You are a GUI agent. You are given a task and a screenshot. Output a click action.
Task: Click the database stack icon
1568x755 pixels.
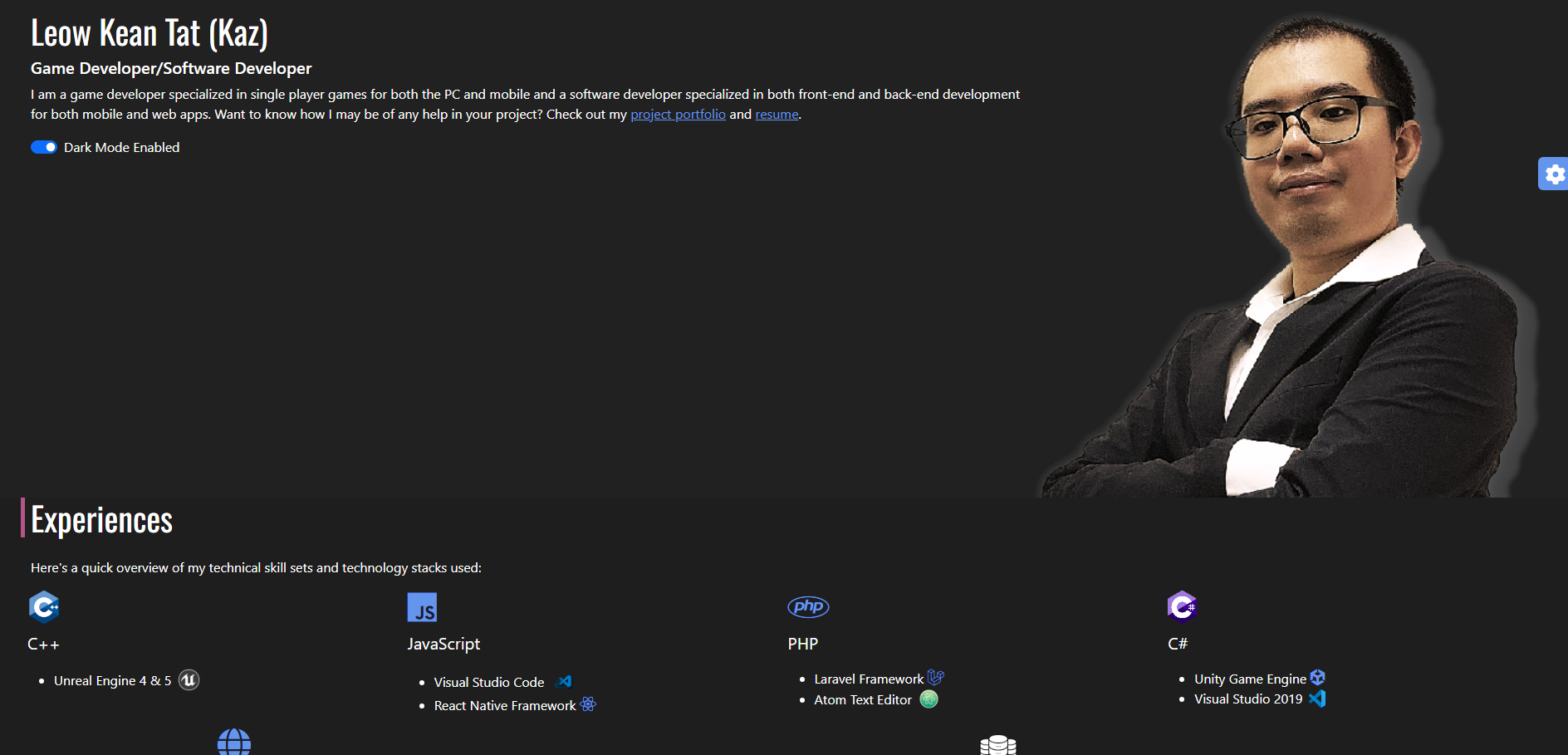[x=998, y=745]
